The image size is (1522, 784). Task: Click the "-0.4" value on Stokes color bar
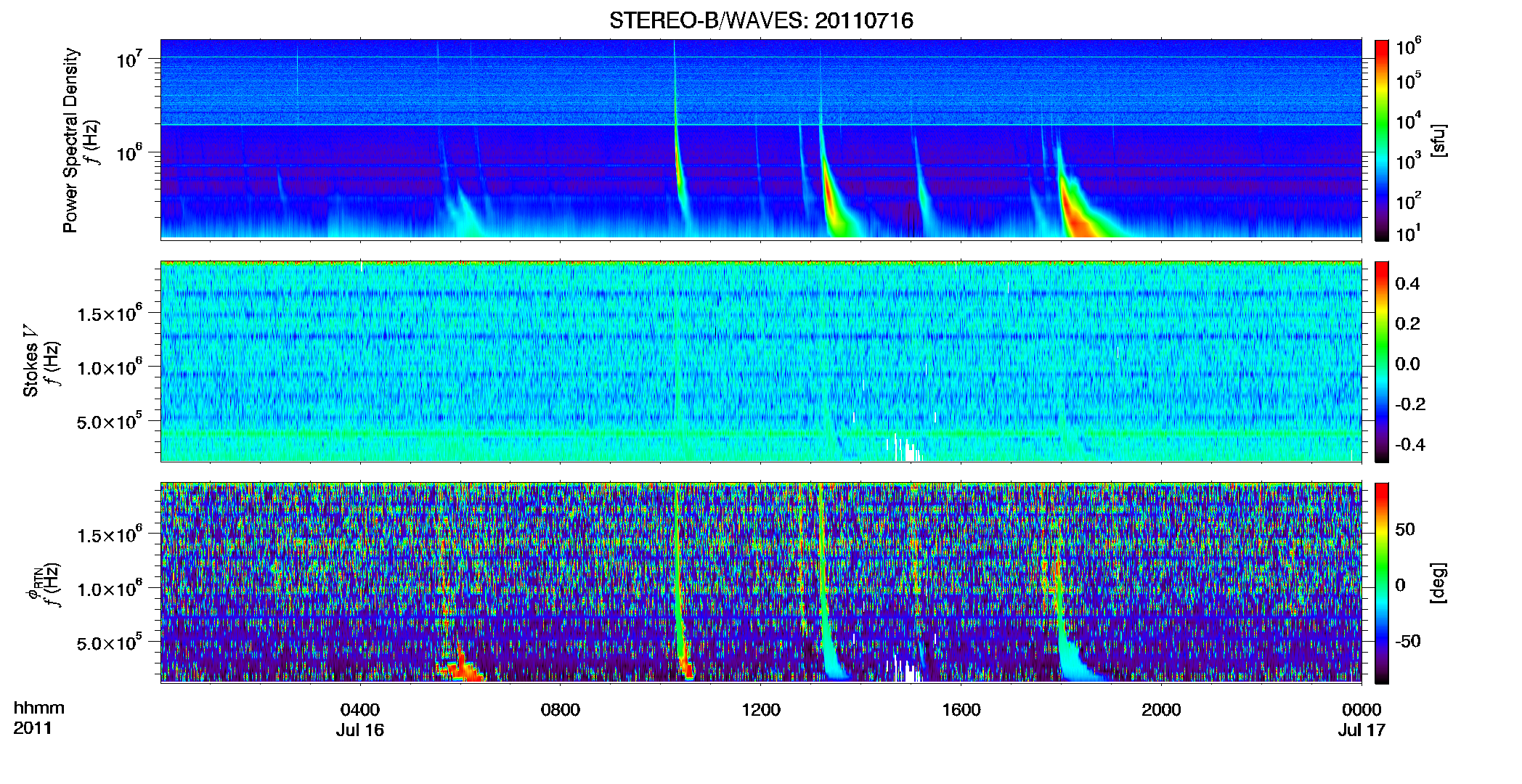click(x=1410, y=445)
